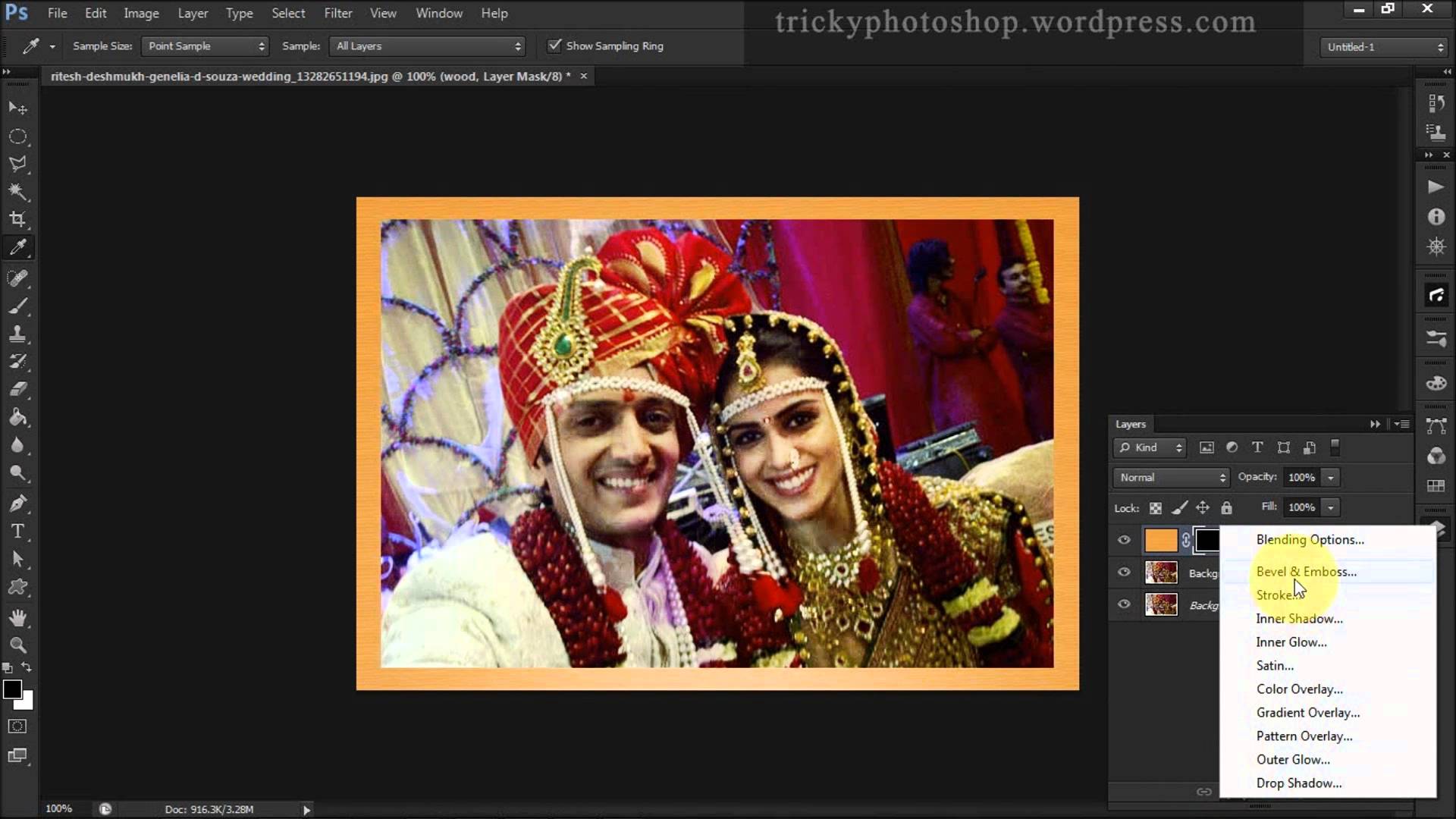Click the layer mask thumbnail on top layer

(1209, 540)
